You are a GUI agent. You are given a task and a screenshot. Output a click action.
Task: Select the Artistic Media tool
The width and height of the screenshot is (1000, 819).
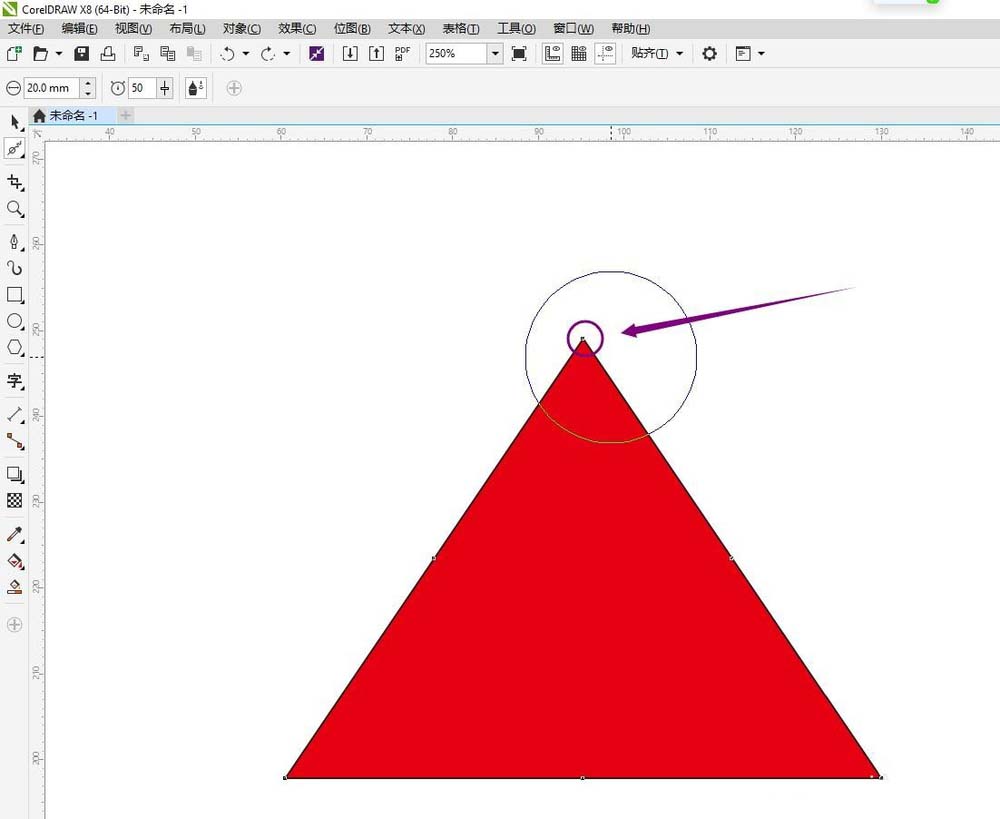pyautogui.click(x=15, y=268)
